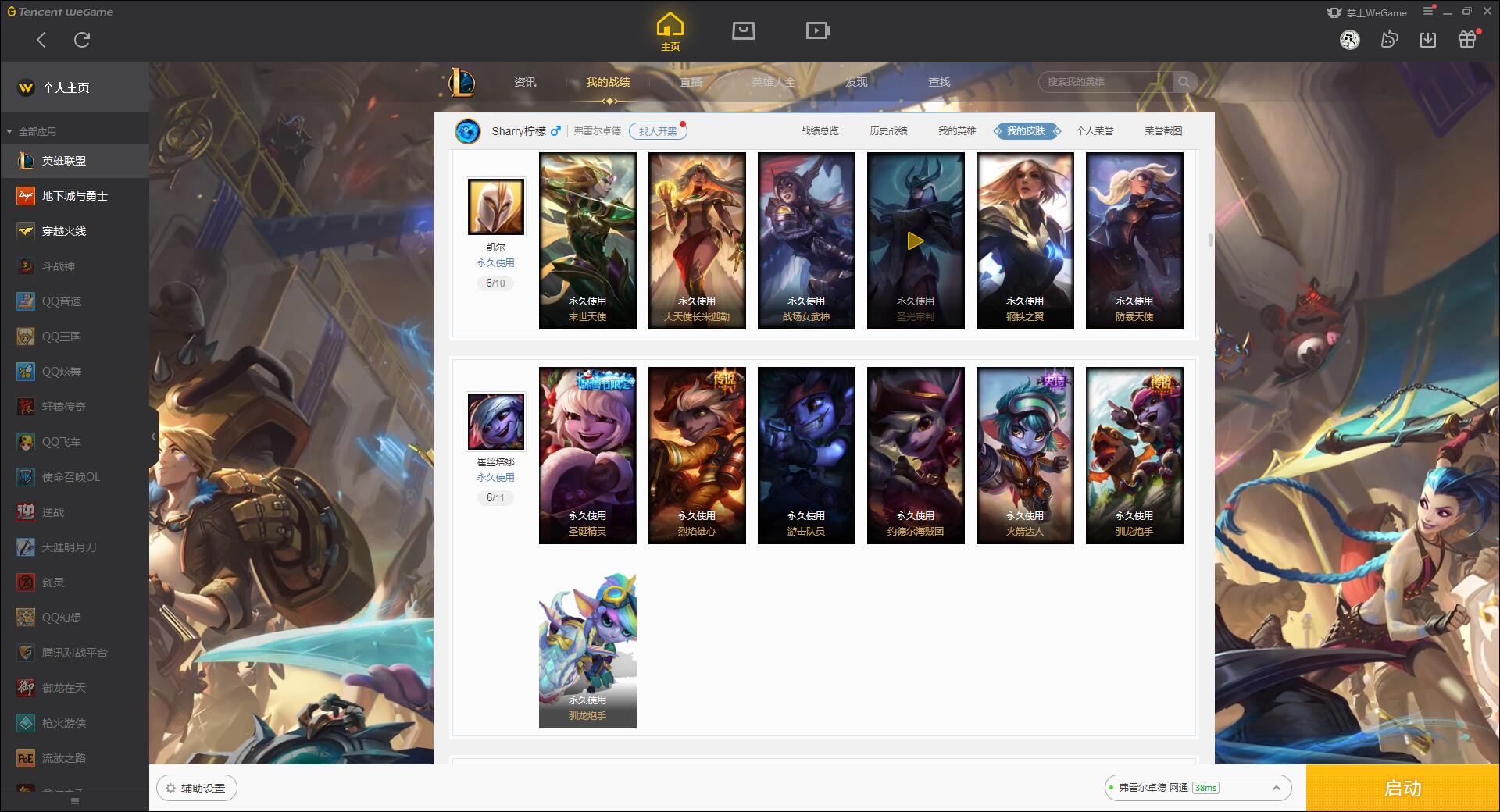Open the 主页 home tab
This screenshot has height=812, width=1500.
point(670,33)
